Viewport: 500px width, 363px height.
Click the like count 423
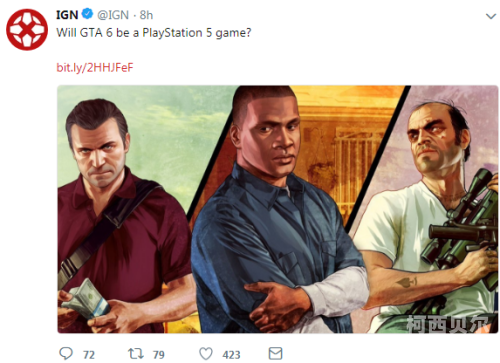(231, 355)
